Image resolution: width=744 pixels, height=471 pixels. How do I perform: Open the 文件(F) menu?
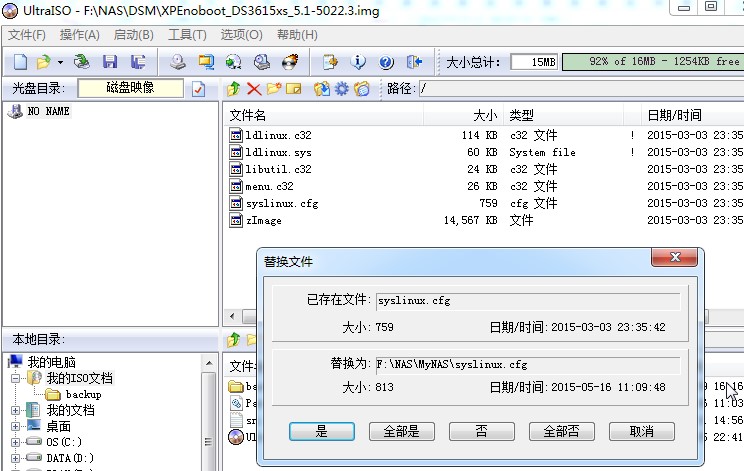click(27, 35)
